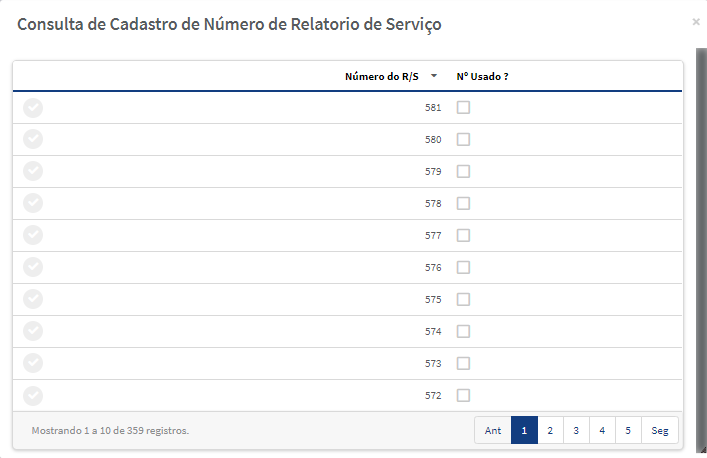Jump to page 5 of results
The height and width of the screenshot is (458, 707).
tap(628, 431)
